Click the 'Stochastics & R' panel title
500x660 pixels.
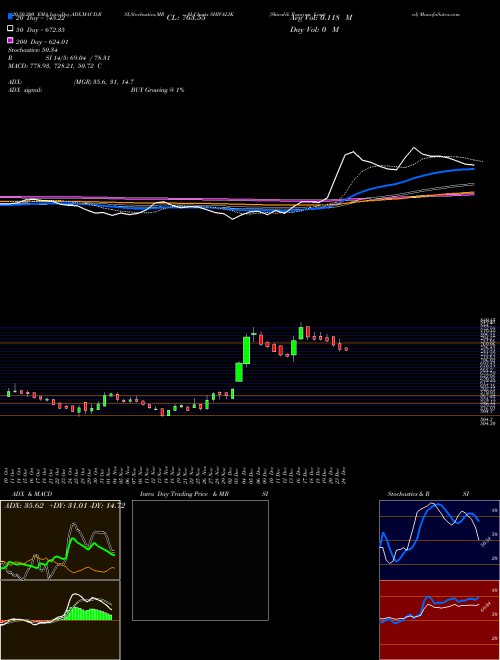coord(409,494)
